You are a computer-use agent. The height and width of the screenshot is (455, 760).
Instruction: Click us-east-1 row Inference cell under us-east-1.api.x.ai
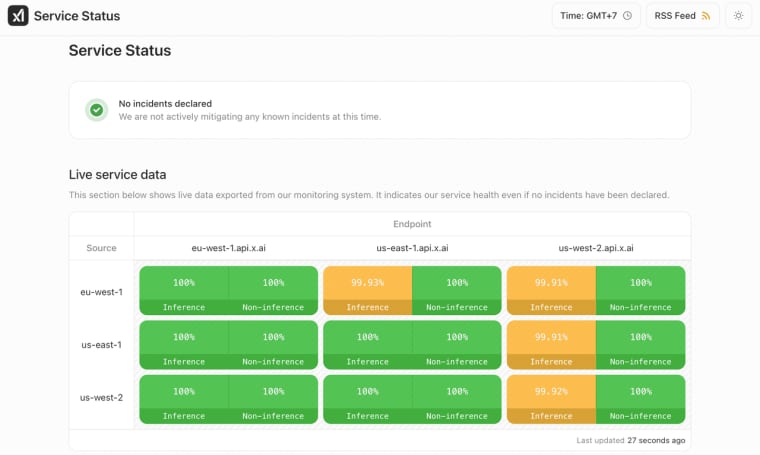(367, 345)
